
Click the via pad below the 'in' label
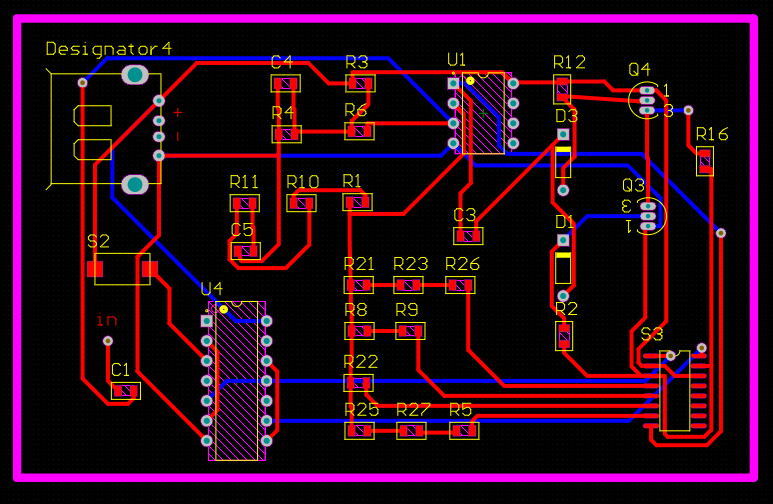click(107, 341)
